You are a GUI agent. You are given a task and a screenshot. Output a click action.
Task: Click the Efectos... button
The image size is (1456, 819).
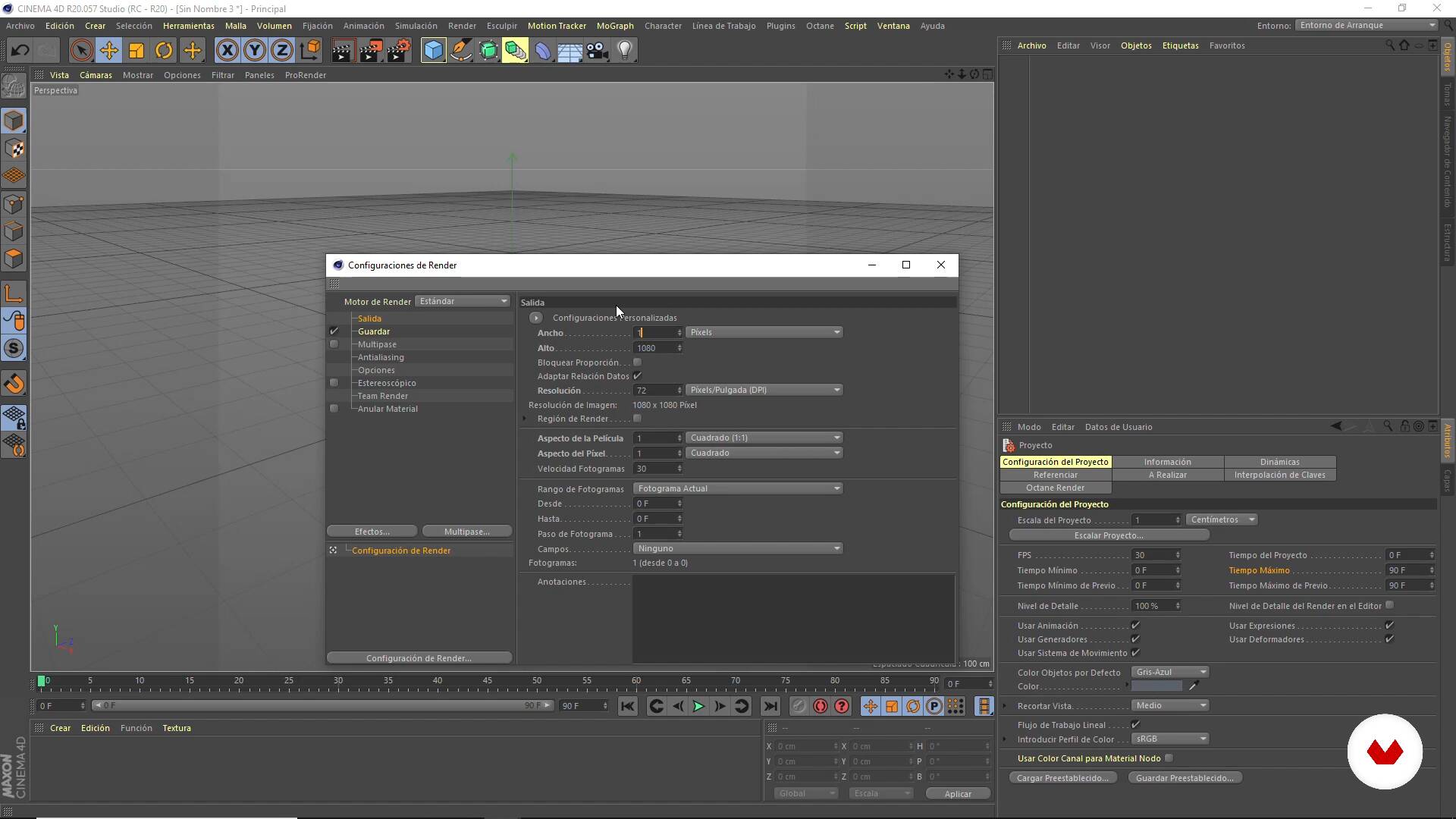[372, 532]
